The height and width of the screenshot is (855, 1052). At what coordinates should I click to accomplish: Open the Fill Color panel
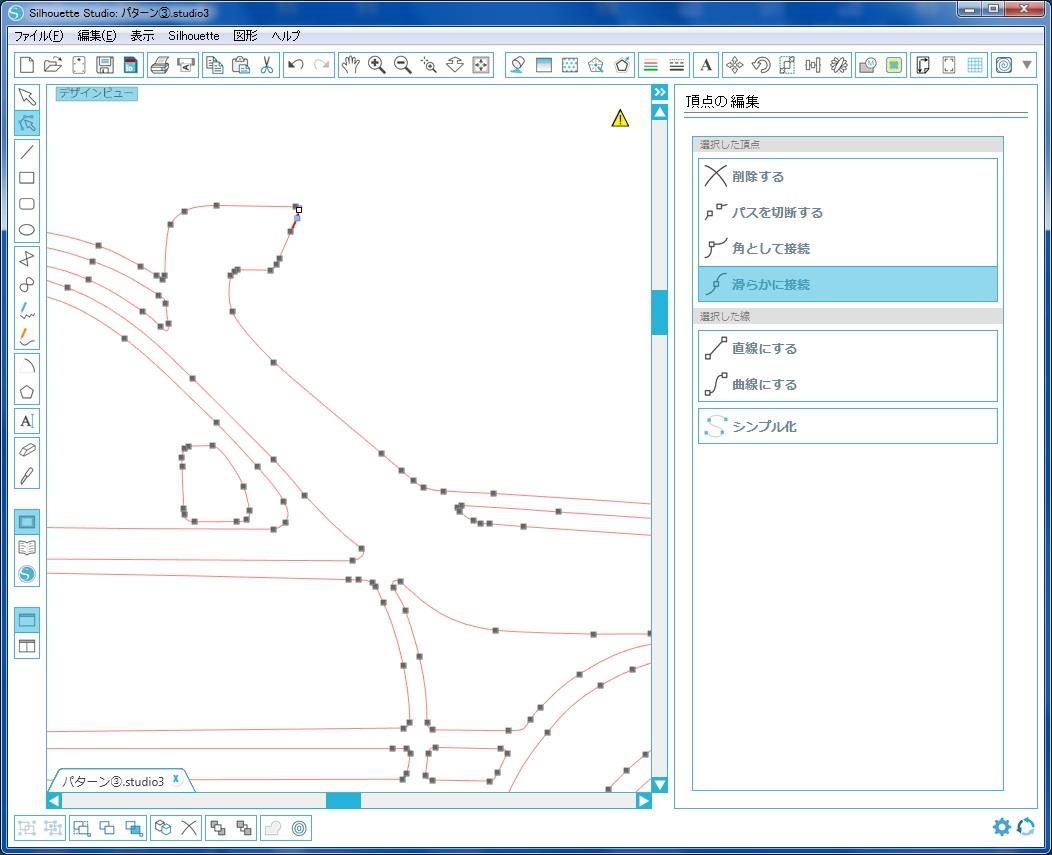pos(518,65)
